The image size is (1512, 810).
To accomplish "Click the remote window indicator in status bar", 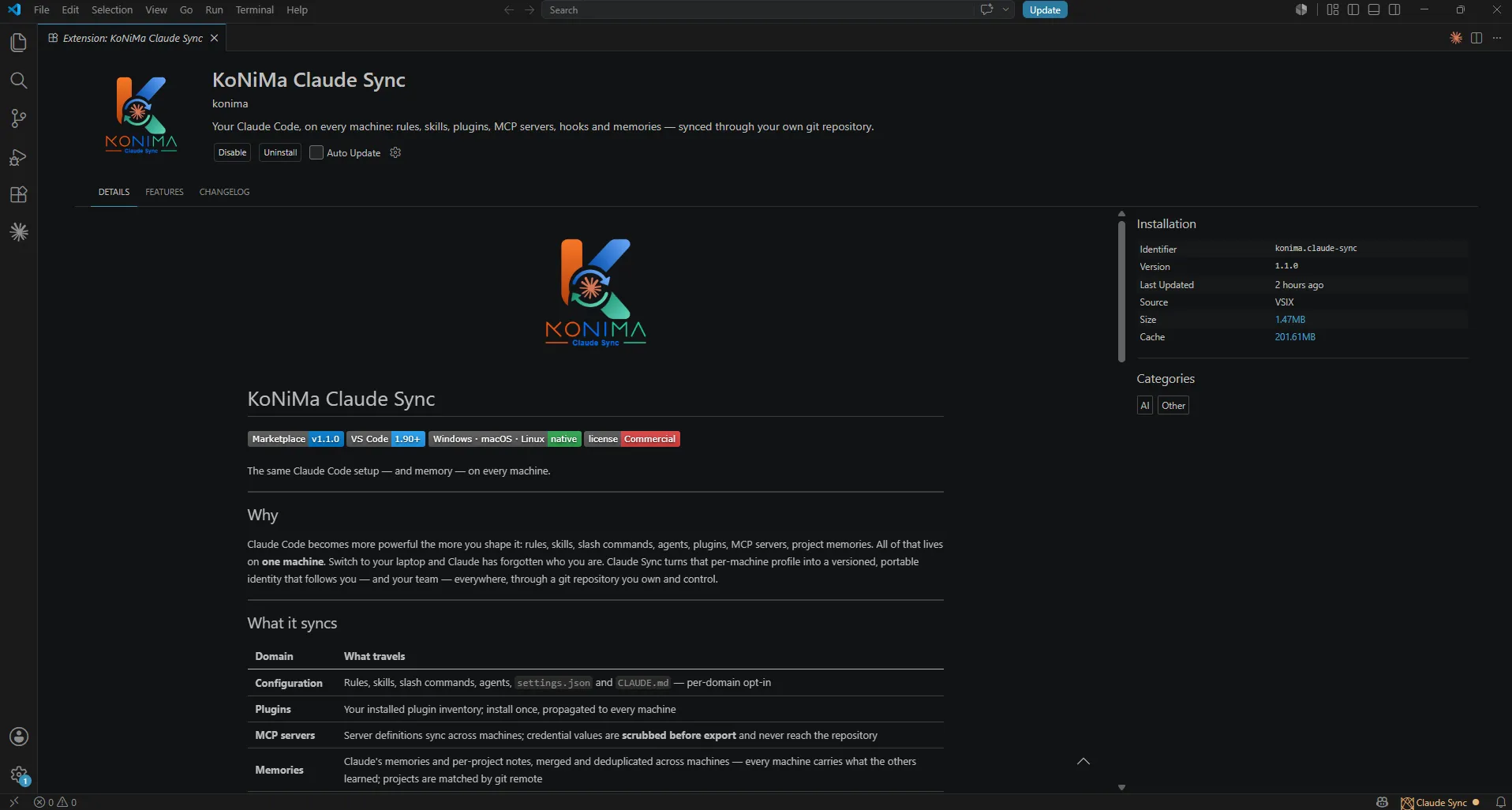I will coord(13,802).
